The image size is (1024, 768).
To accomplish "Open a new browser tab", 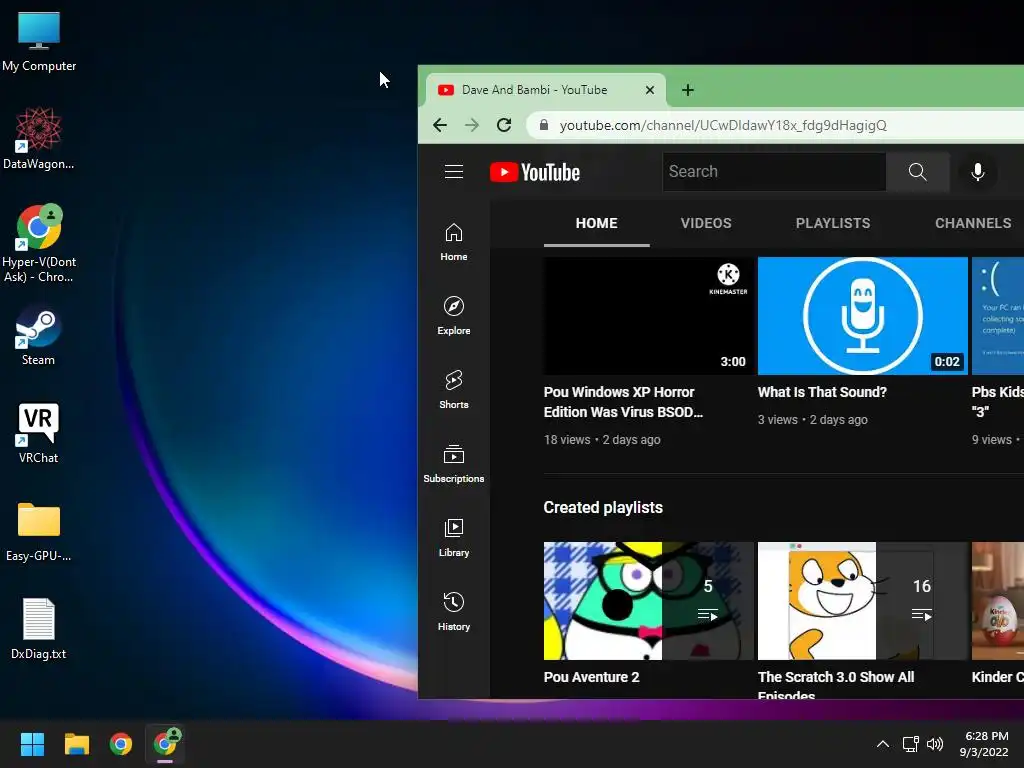I will click(x=688, y=90).
